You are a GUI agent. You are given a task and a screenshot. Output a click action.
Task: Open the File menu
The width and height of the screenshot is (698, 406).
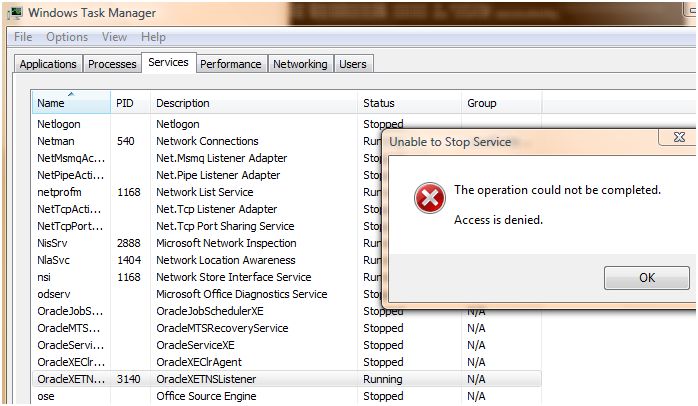pos(23,37)
